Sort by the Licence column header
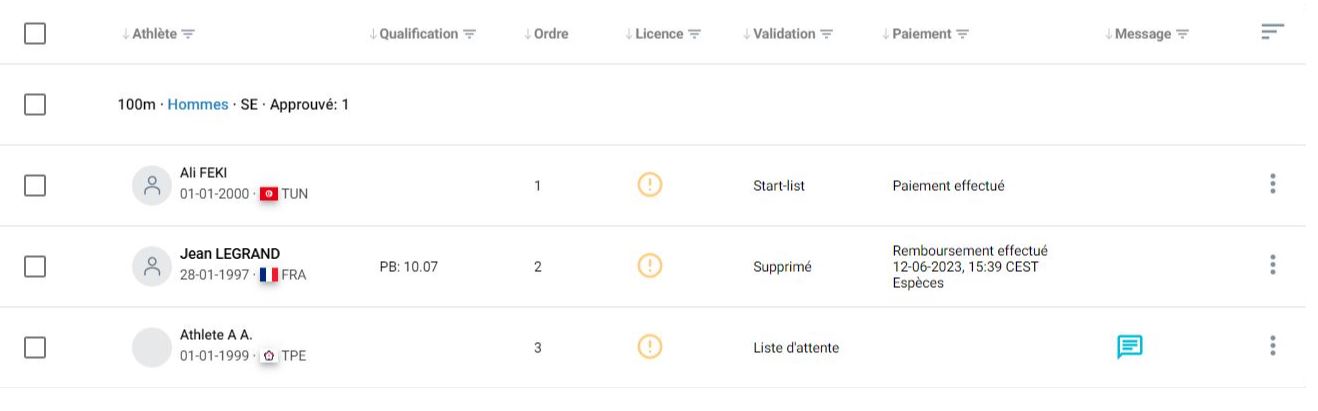The image size is (1318, 411). tap(654, 34)
